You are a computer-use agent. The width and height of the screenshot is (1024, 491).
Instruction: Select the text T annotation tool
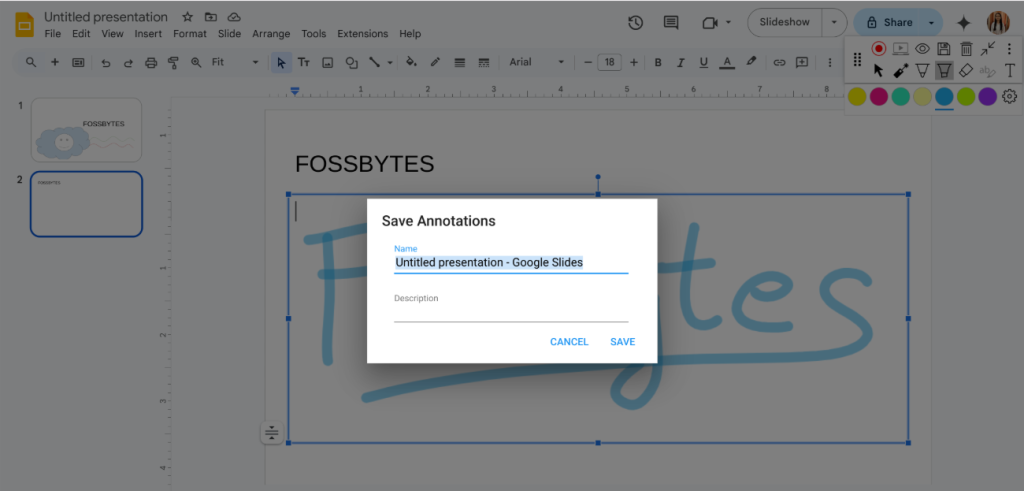pos(1010,71)
